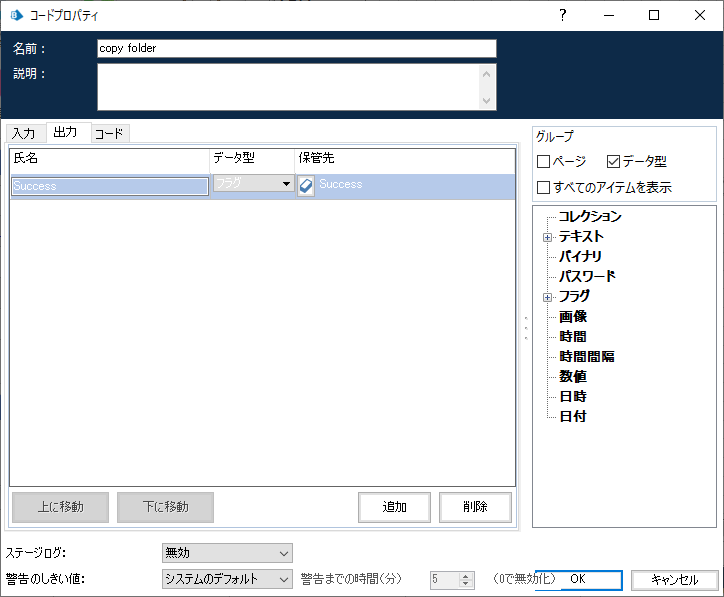Click the 追加 button
Viewport: 724px width, 597px height.
(394, 507)
